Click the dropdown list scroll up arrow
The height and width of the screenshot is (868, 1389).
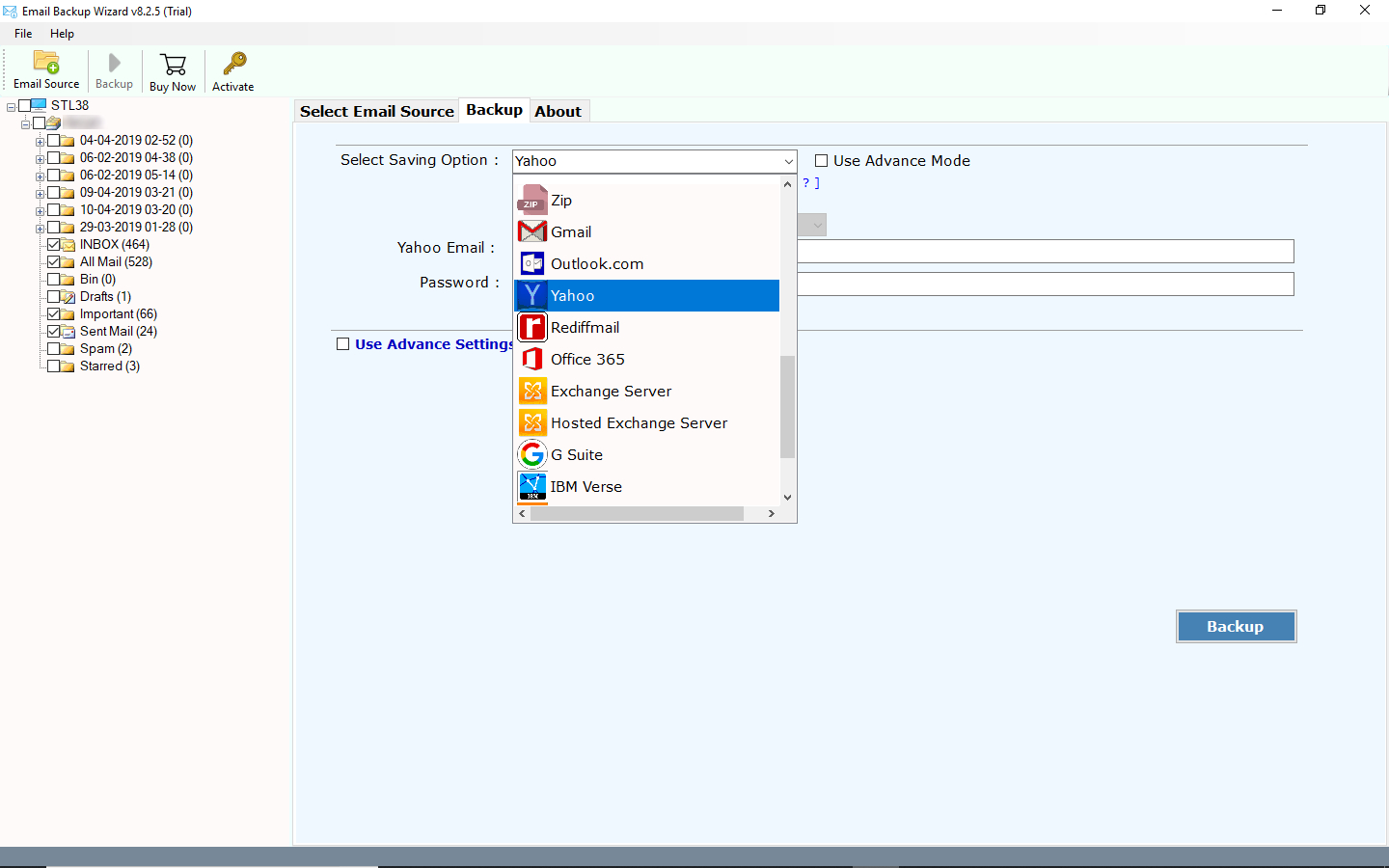[788, 184]
